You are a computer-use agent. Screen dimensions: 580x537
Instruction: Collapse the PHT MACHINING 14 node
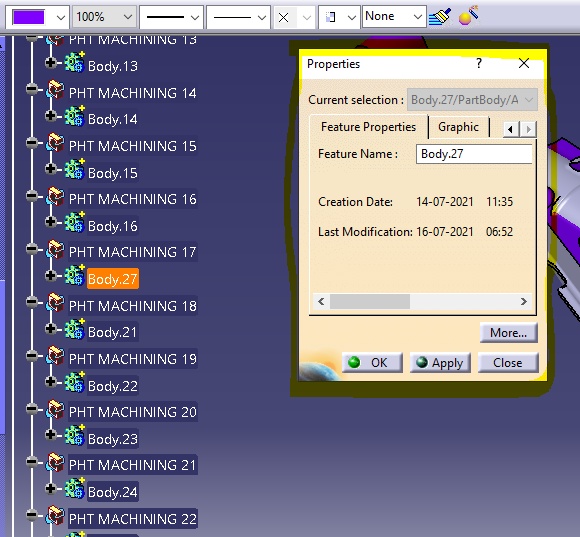point(32,89)
